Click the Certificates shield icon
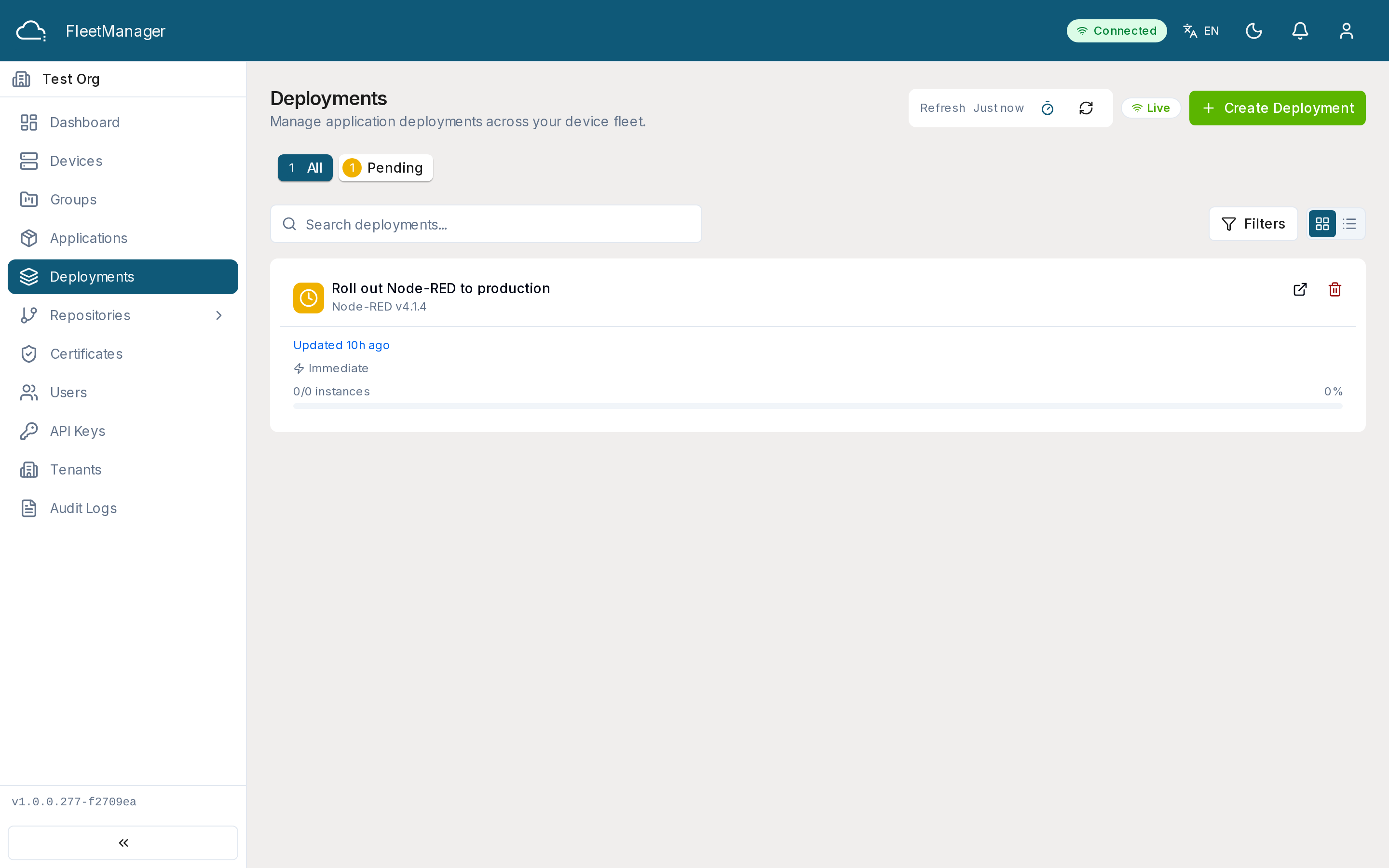Viewport: 1389px width, 868px height. (x=29, y=353)
